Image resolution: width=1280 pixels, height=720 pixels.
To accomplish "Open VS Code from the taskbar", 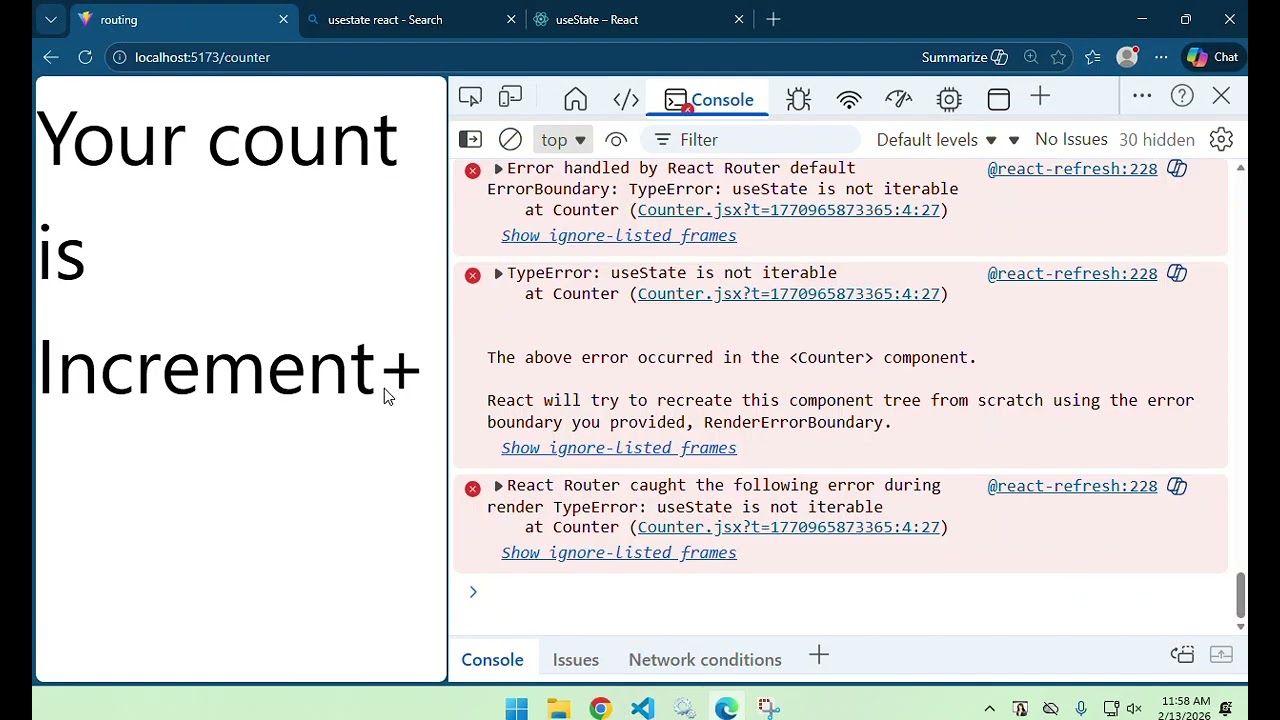I will point(642,709).
